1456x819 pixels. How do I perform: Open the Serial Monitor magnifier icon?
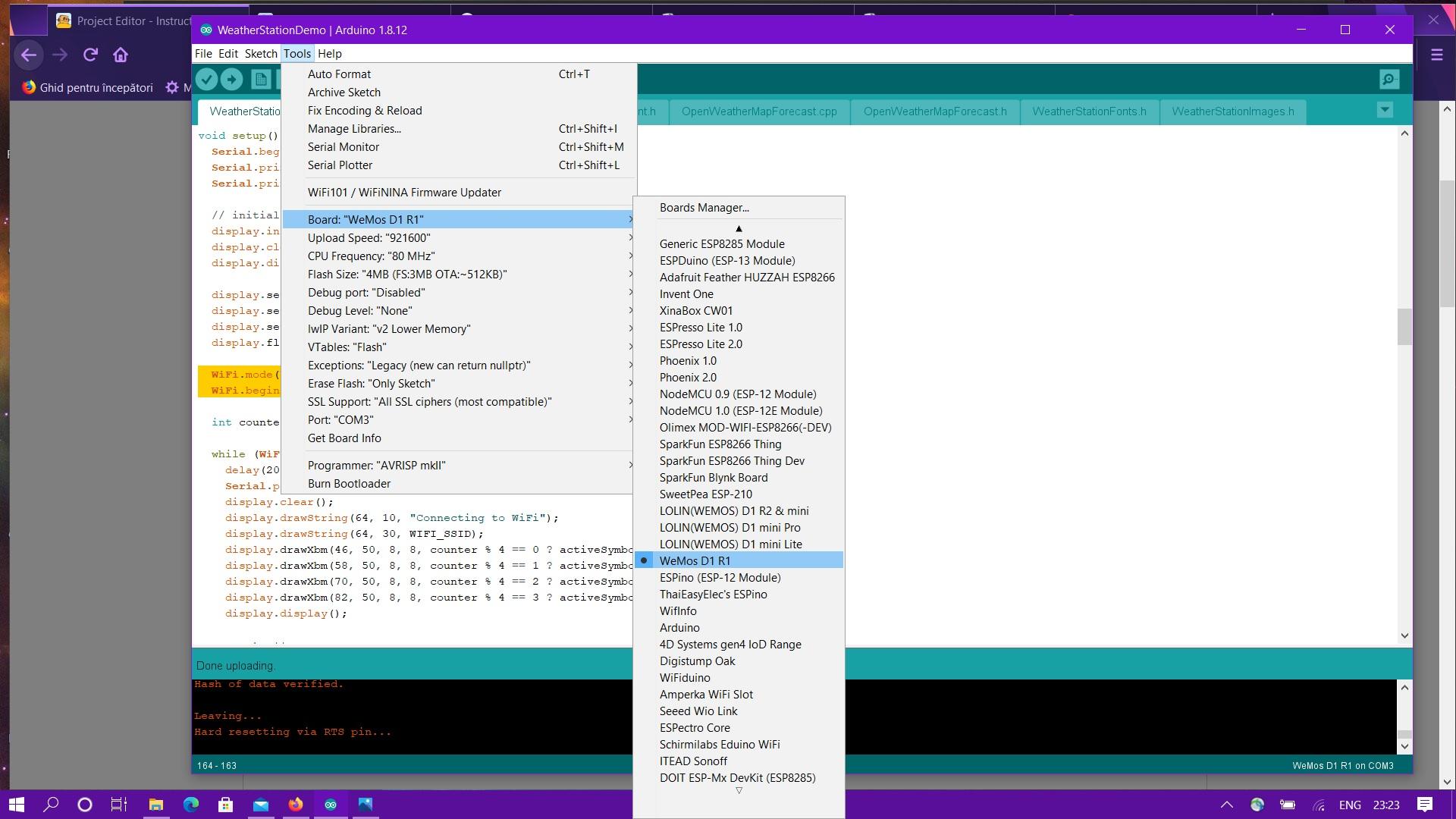pos(1389,79)
